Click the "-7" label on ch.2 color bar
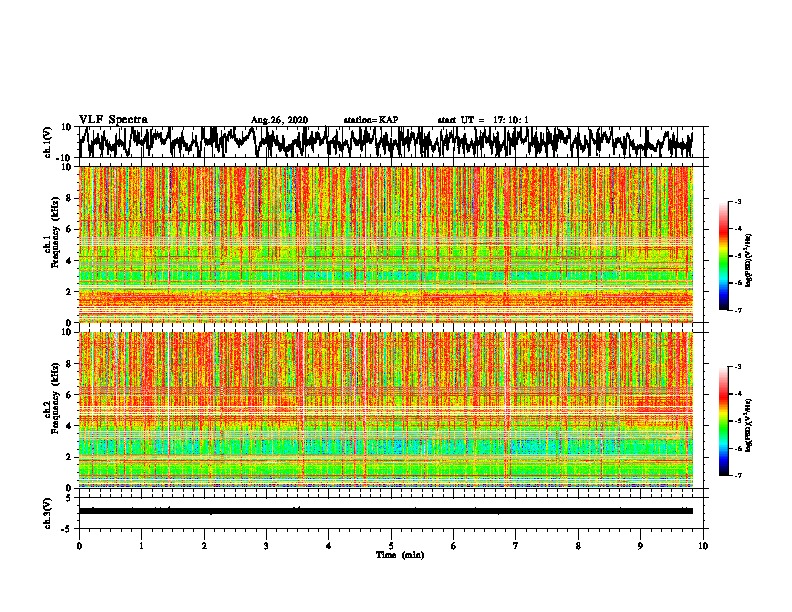Screen dimensions: 792x612 [737, 475]
